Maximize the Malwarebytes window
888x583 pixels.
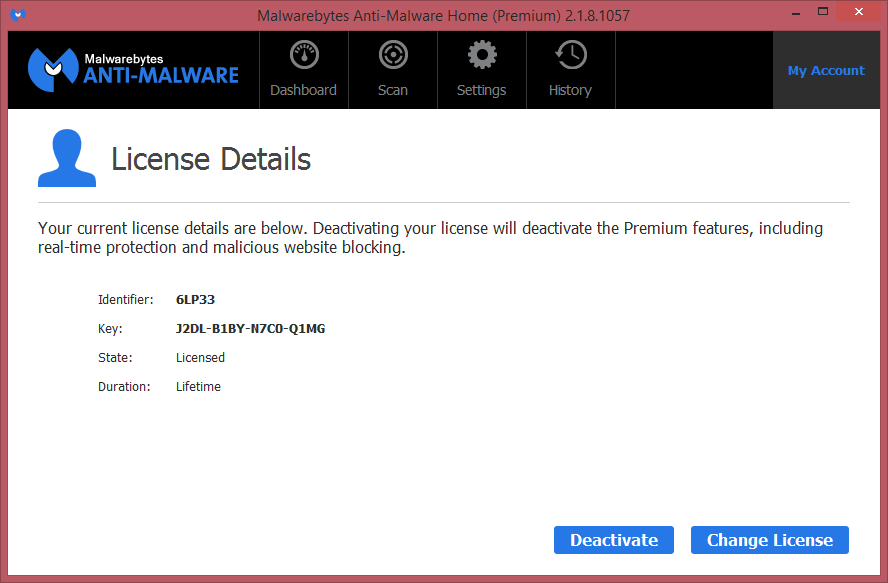[823, 13]
